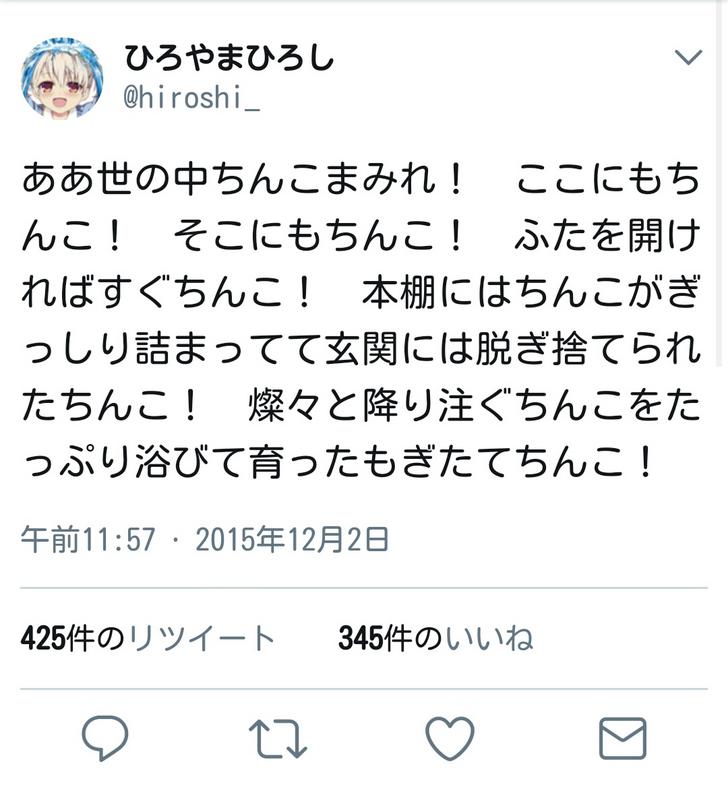Select the いいね label text

click(489, 638)
